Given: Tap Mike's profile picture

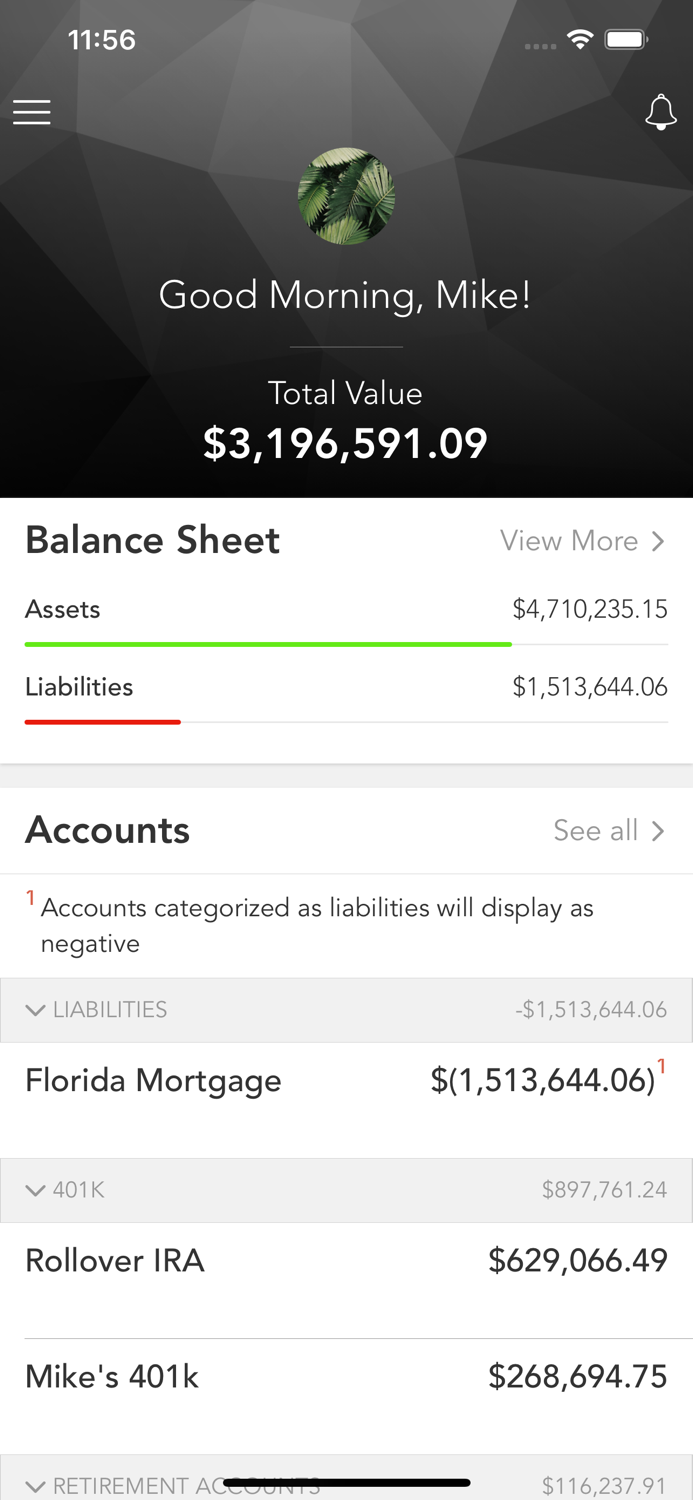Looking at the screenshot, I should (346, 196).
